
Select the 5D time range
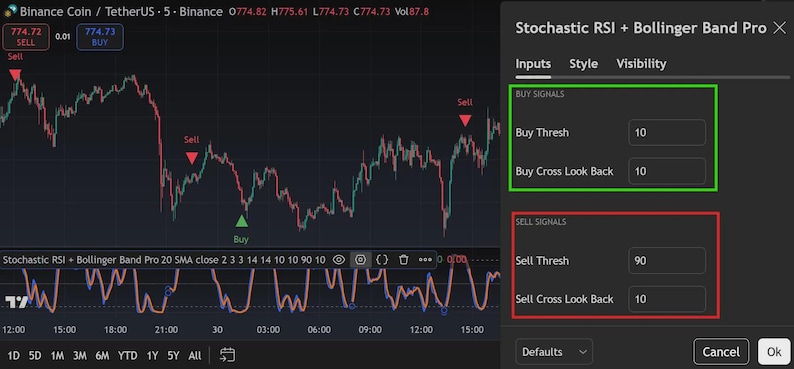(35, 355)
